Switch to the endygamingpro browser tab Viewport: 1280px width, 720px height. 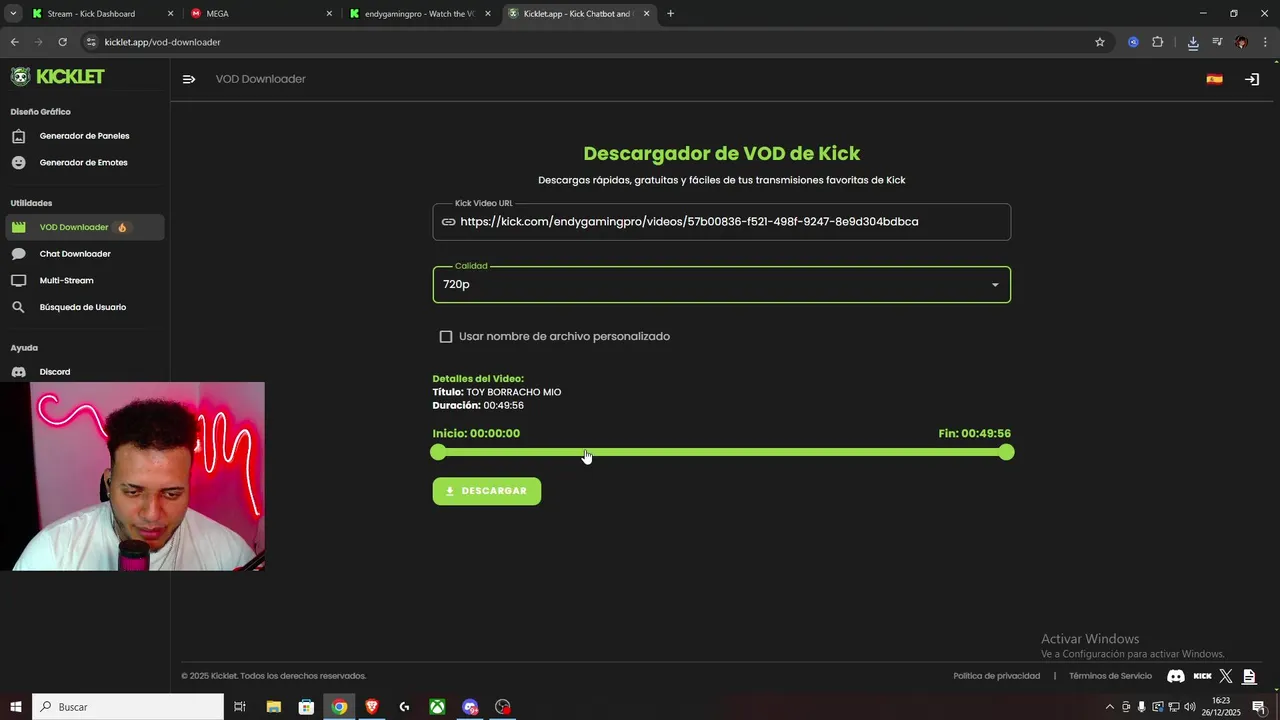point(419,14)
